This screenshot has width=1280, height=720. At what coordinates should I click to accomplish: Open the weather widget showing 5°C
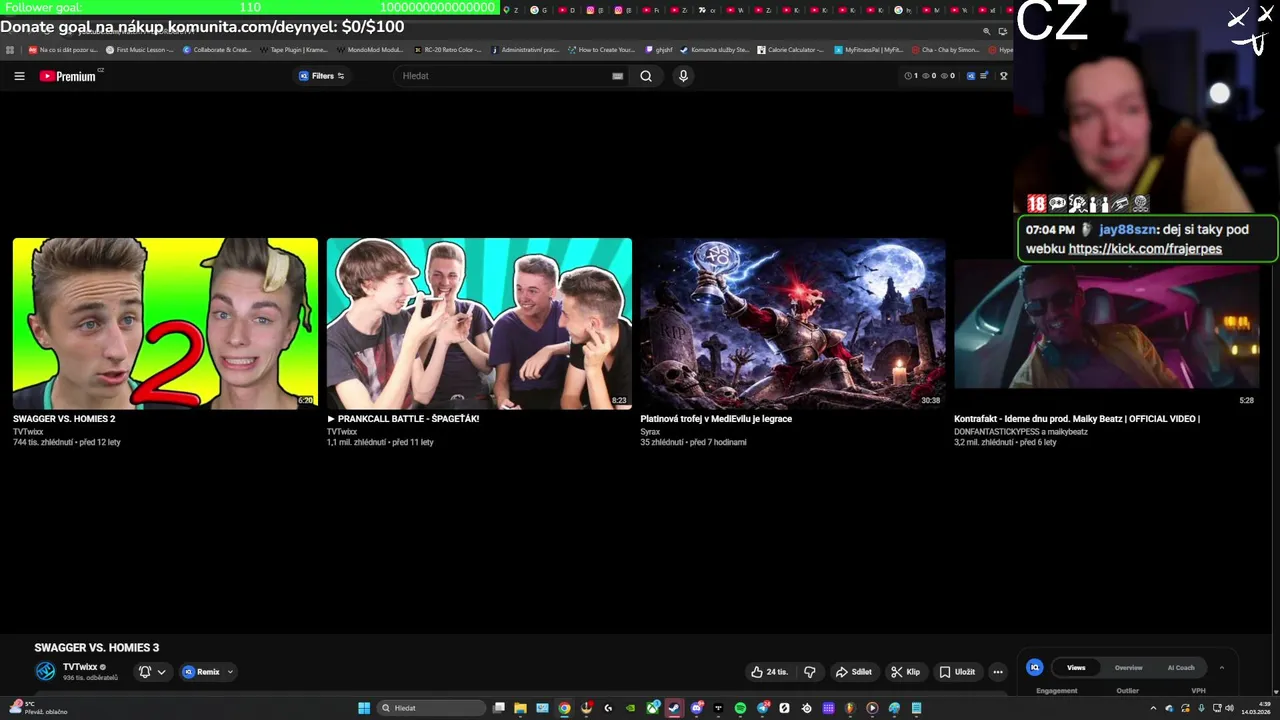(x=37, y=708)
